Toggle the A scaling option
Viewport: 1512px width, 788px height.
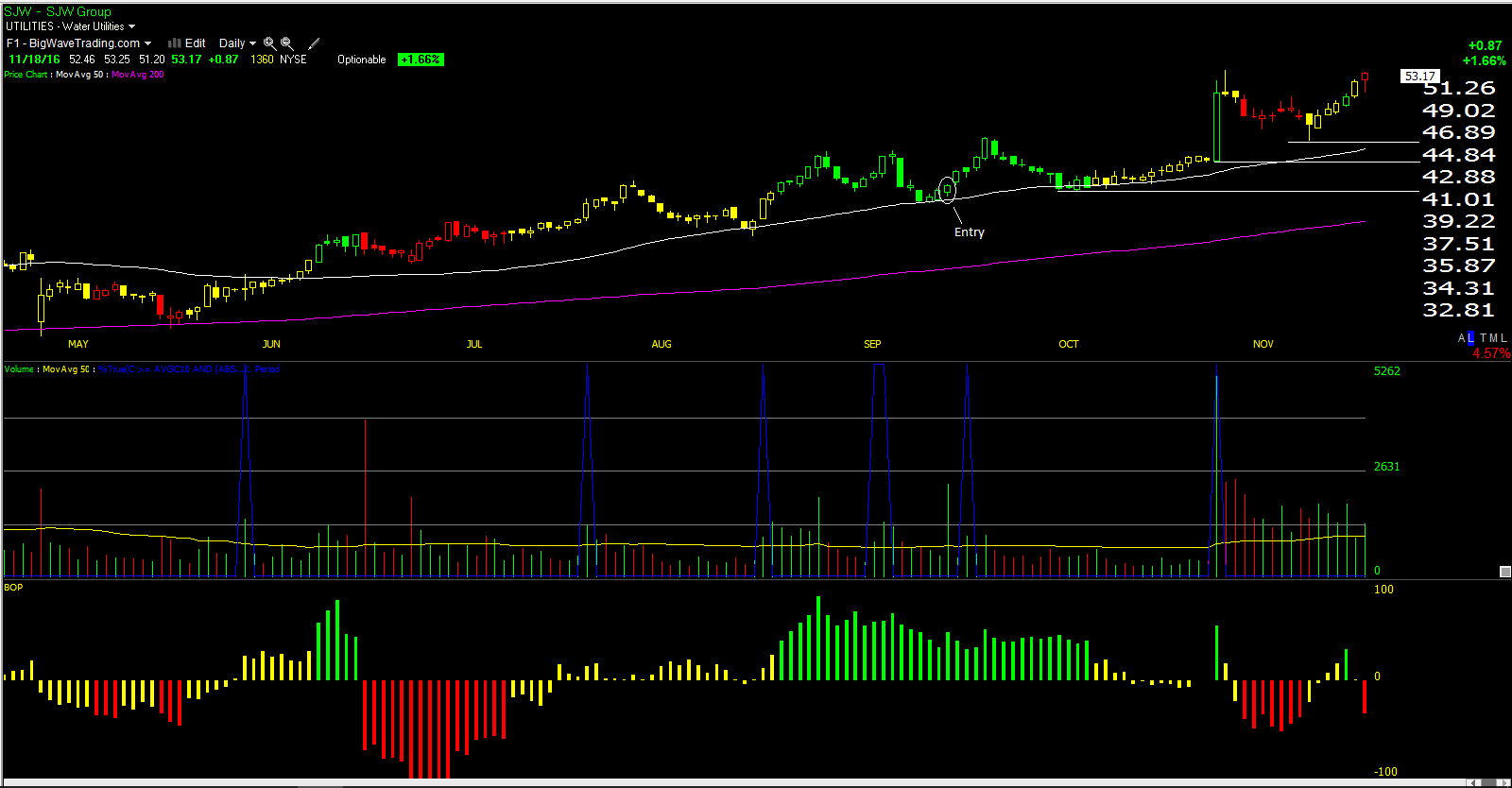click(1461, 338)
